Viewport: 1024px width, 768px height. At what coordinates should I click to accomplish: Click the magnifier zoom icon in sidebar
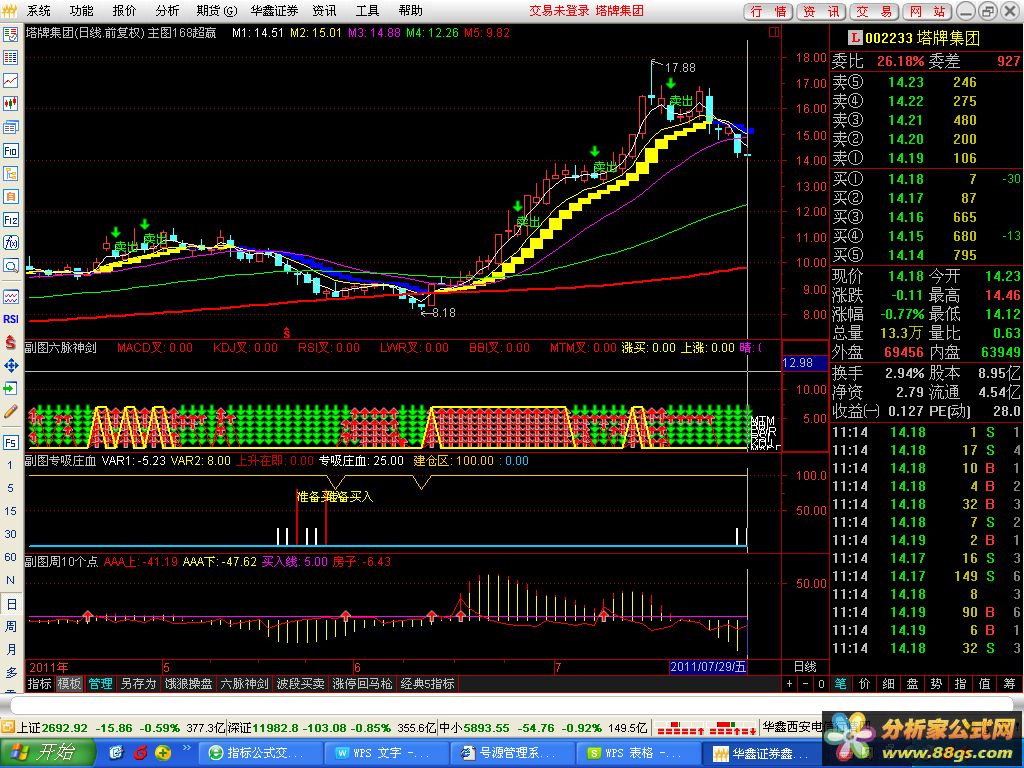pyautogui.click(x=10, y=266)
